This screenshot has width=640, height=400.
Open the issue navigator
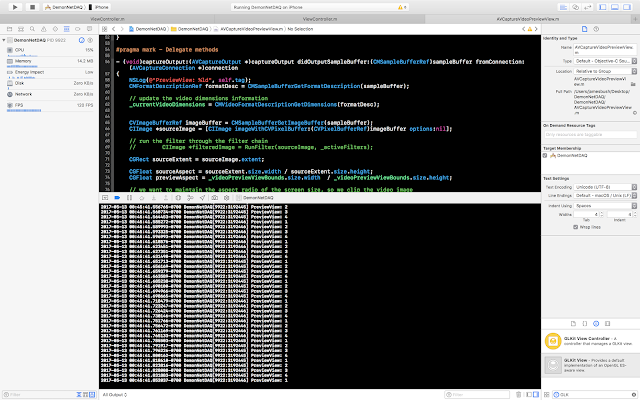(x=44, y=29)
